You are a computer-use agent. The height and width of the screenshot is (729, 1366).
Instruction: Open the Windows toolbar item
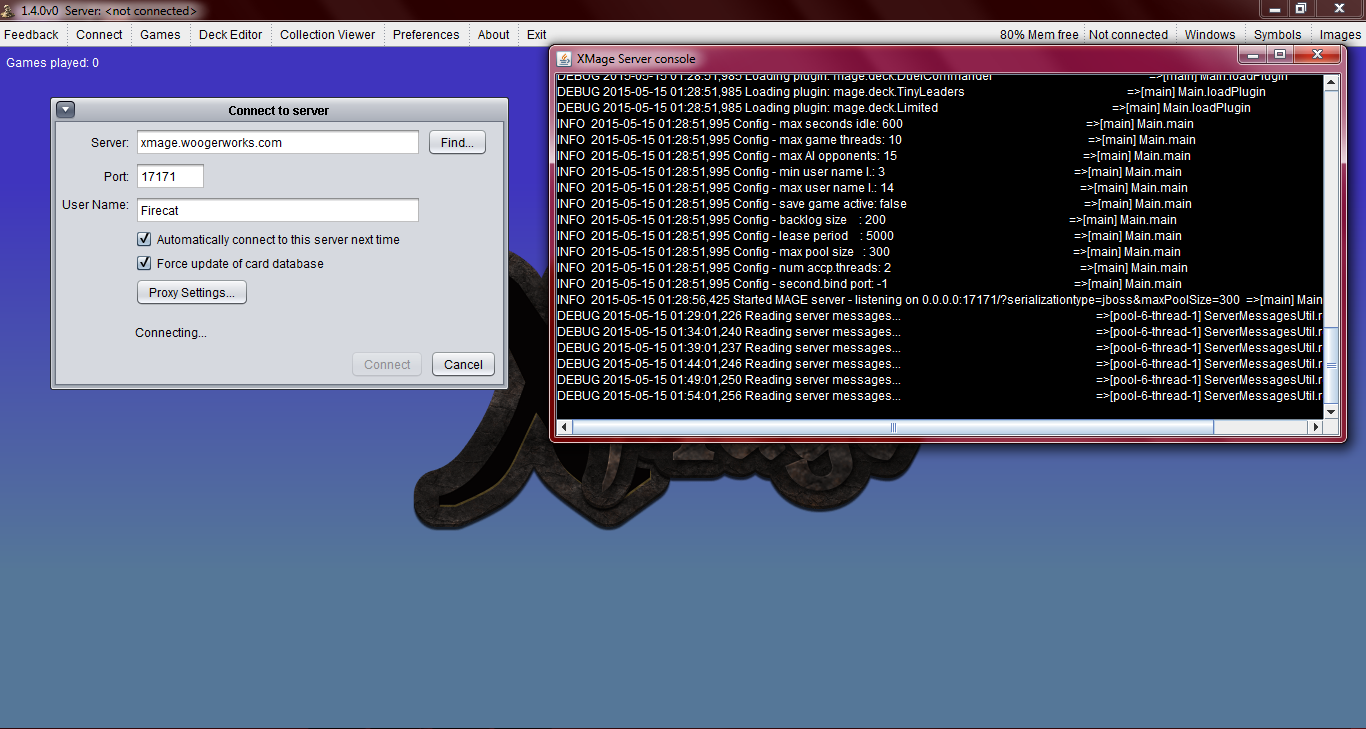click(x=1210, y=34)
